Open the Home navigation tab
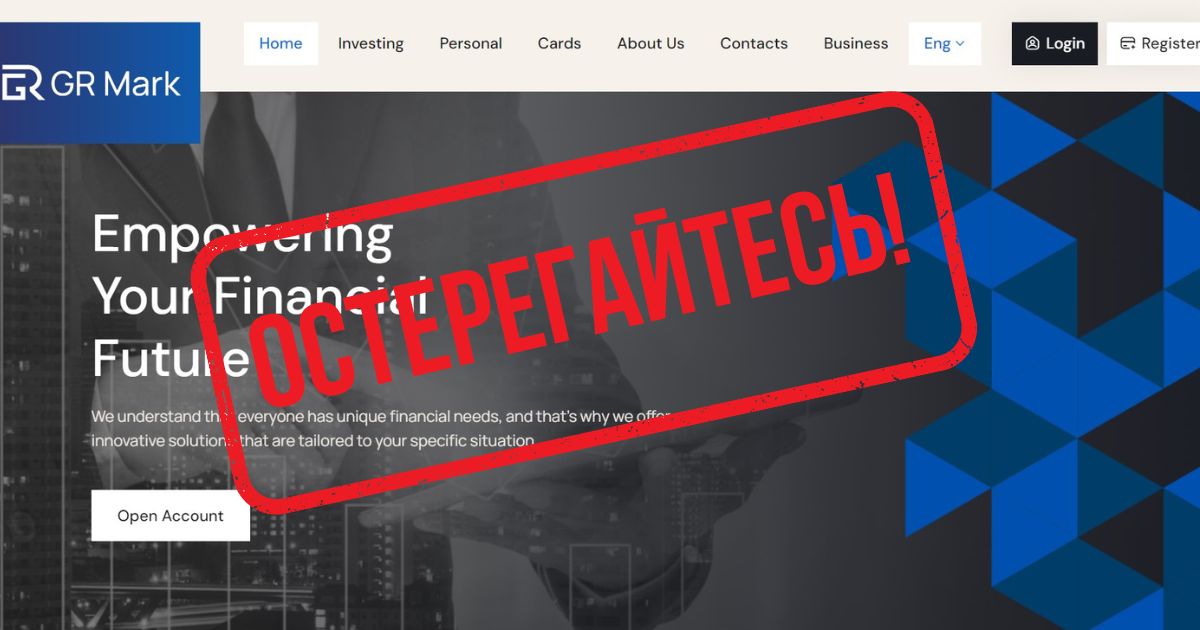 pos(281,44)
